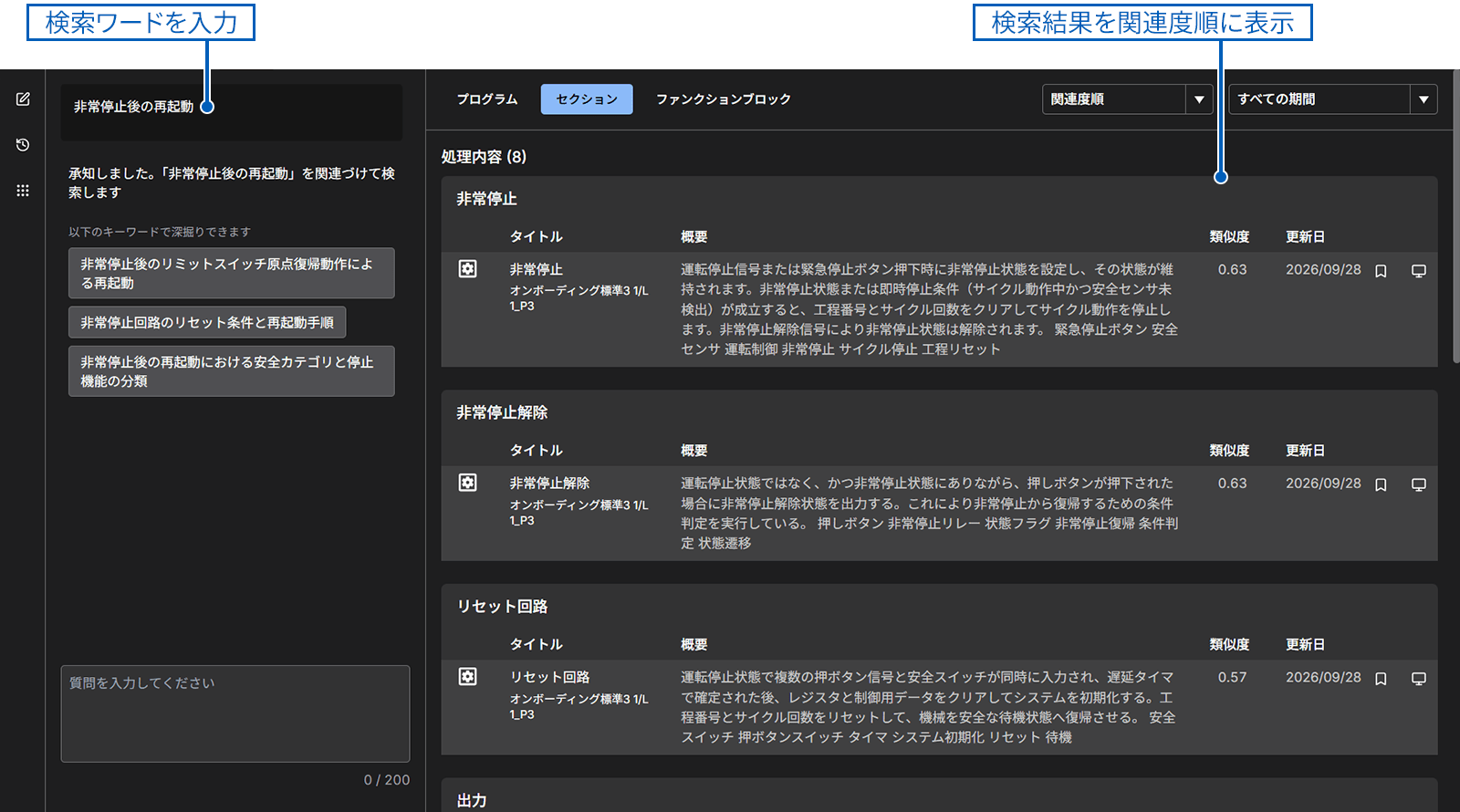Click the 非常停止後の再起動 search query text
1460x812 pixels.
coord(133,107)
